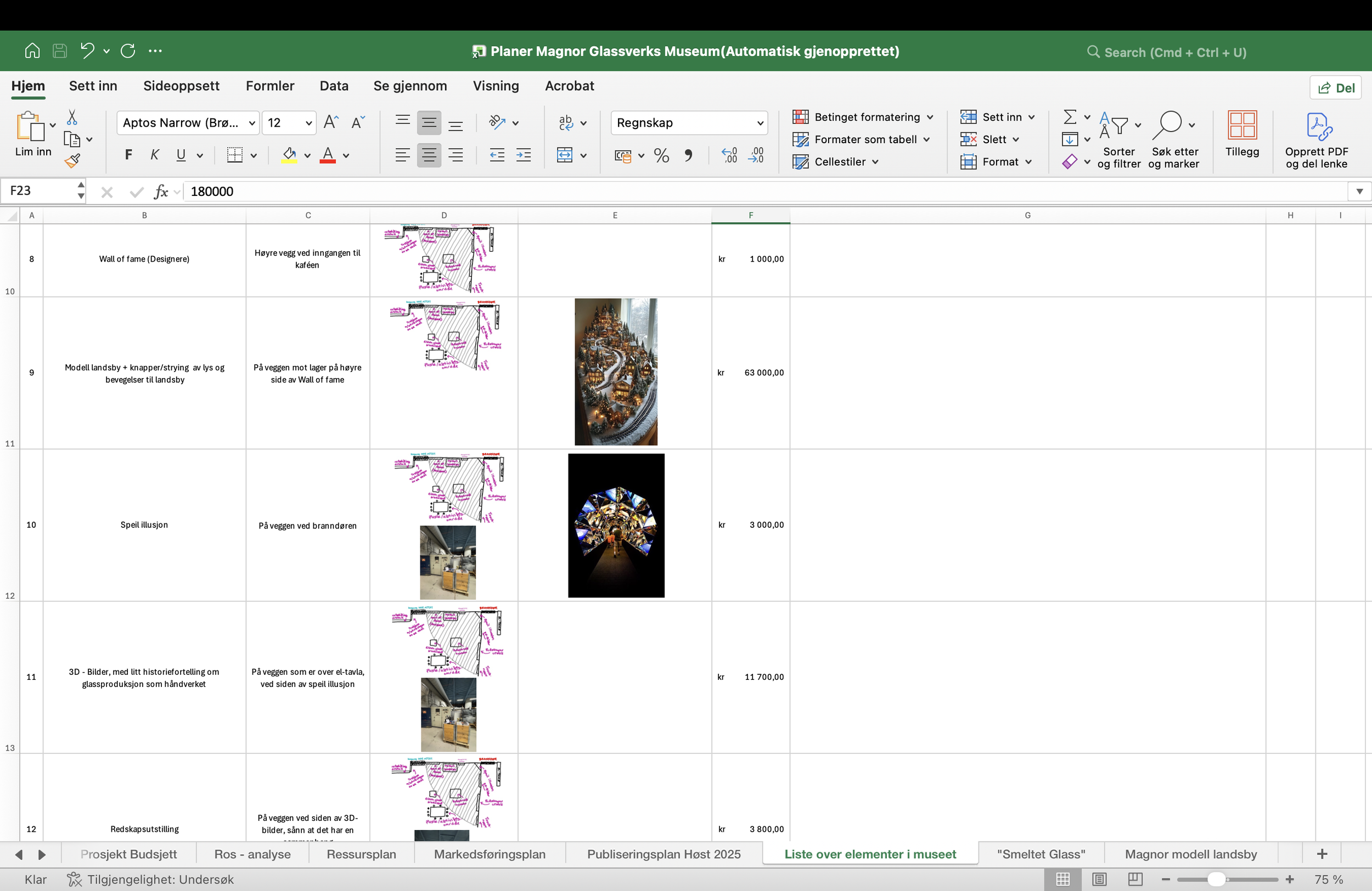Click the Format Painter brush icon
The image size is (1372, 891).
72,161
